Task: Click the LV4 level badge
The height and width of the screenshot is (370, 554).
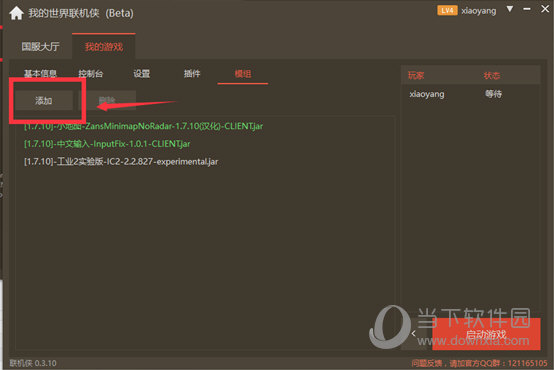Action: 447,10
